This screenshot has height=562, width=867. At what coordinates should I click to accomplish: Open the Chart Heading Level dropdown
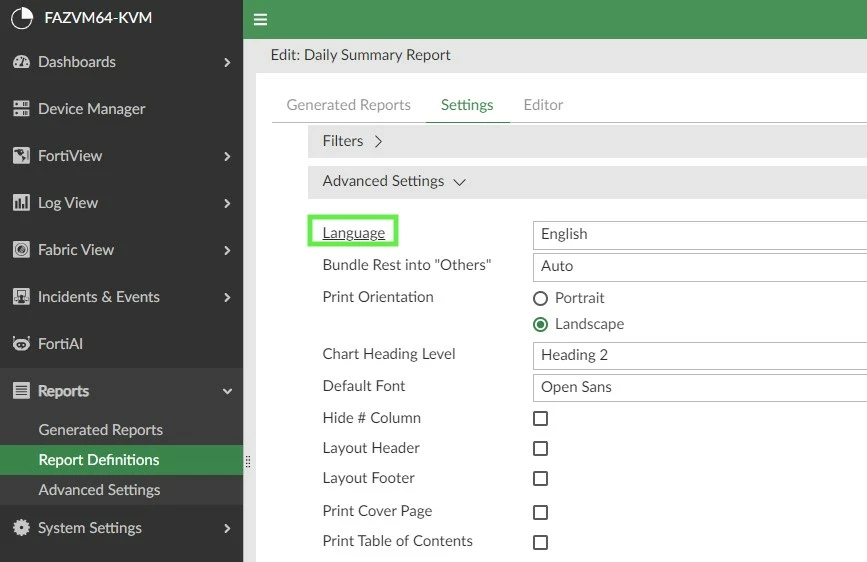click(700, 355)
